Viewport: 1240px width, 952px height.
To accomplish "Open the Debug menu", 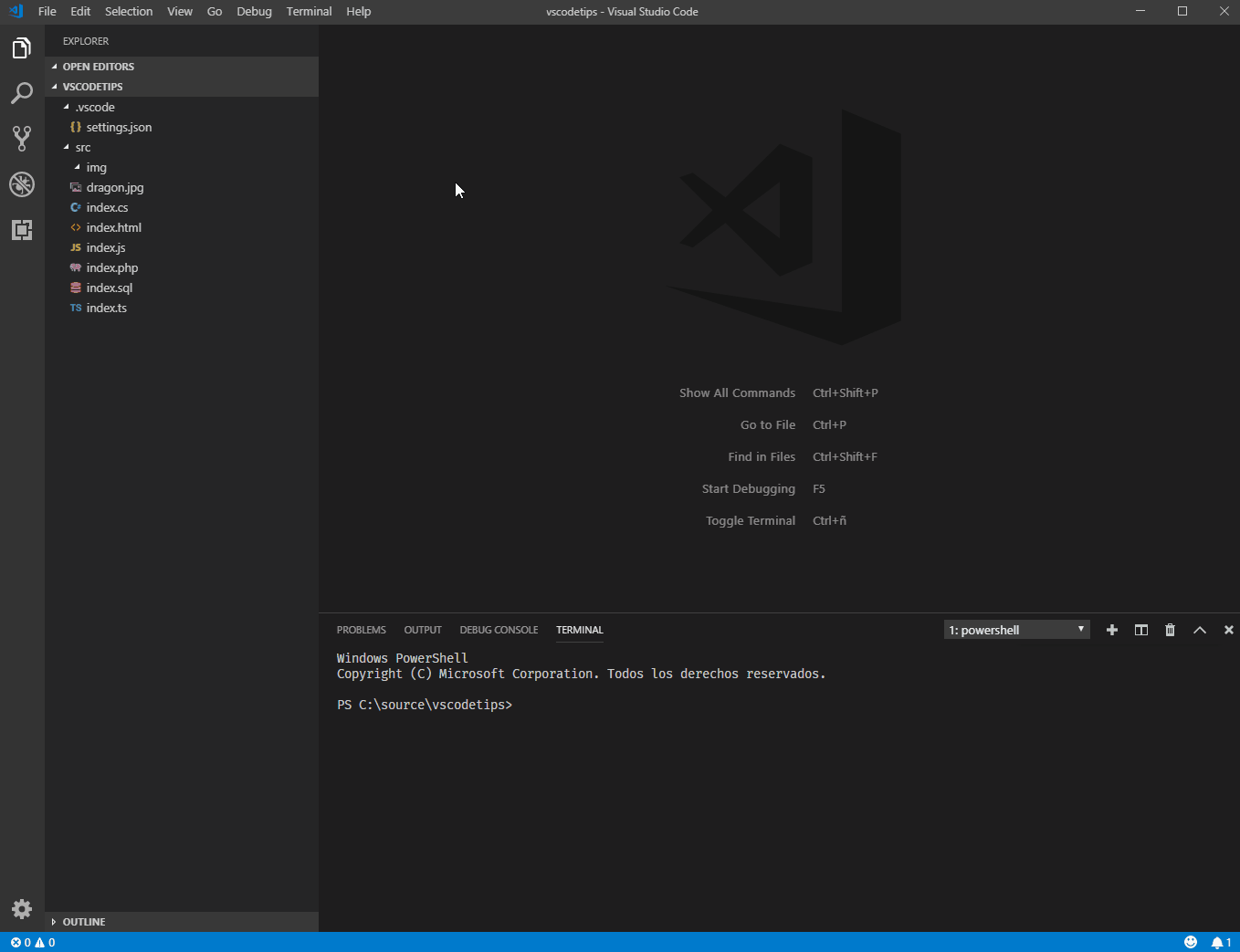I will 254,11.
